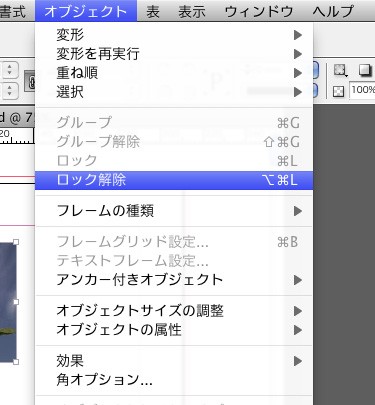Open the フレームの種類 submenu
The width and height of the screenshot is (375, 405).
[174, 211]
